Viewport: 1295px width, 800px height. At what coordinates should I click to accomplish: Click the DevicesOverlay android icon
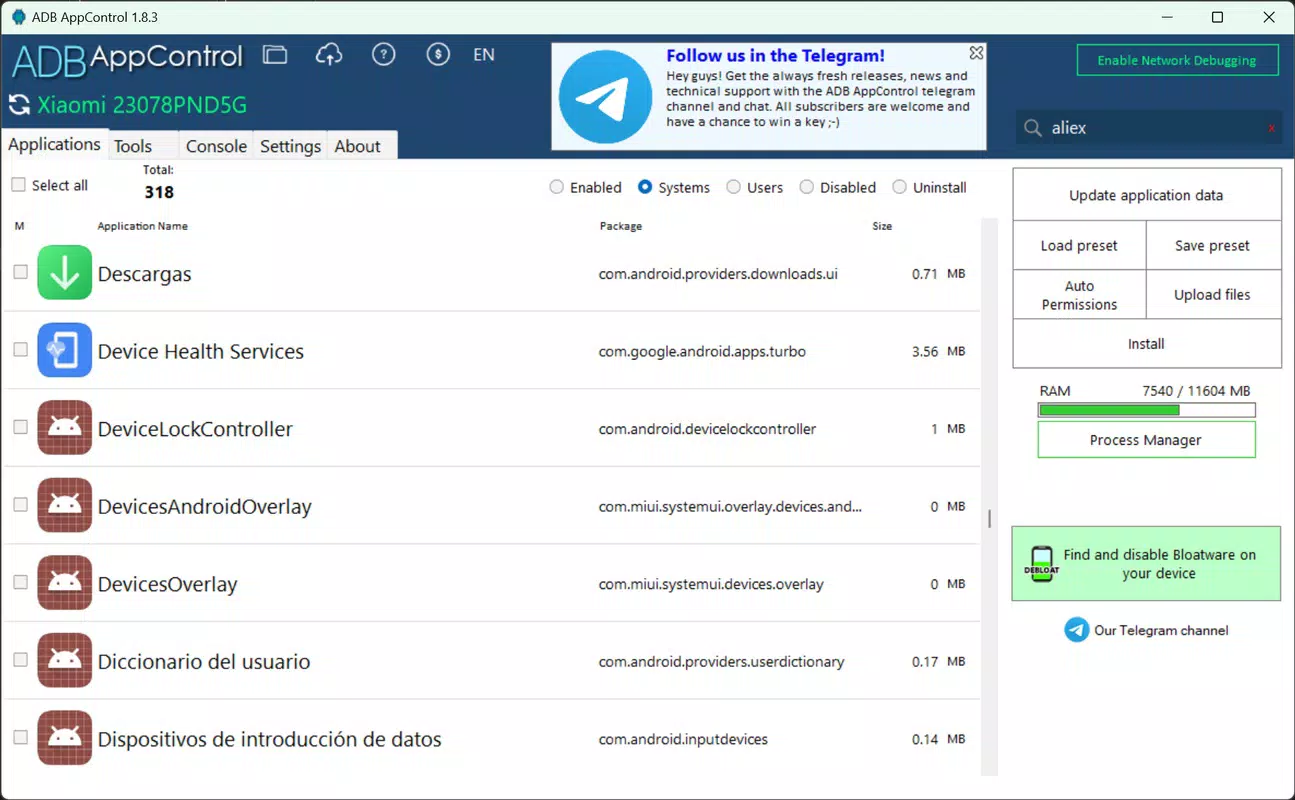click(65, 583)
